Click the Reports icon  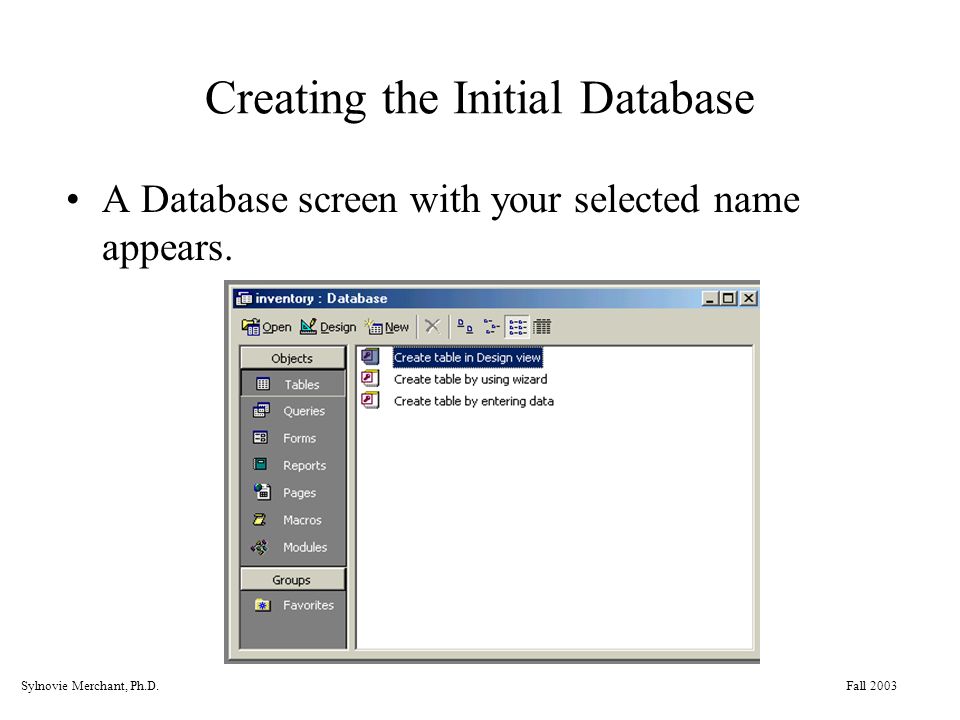point(260,464)
